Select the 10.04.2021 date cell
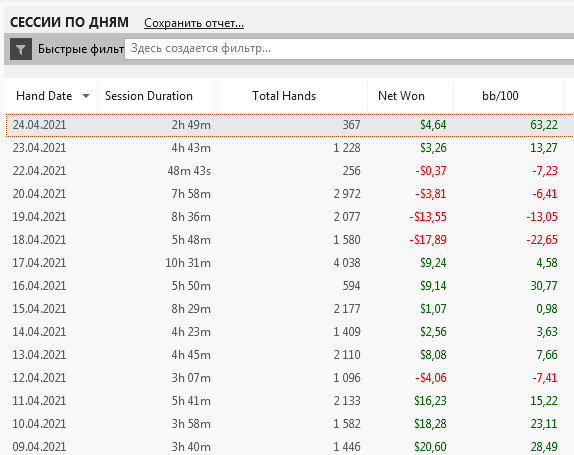Viewport: 574px width, 455px height. click(39, 424)
